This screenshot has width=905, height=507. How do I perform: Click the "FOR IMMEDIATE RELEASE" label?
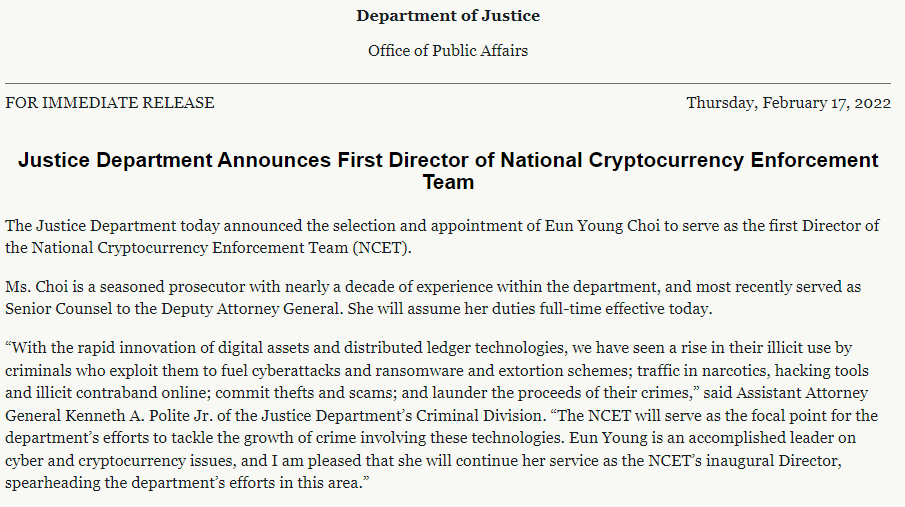[110, 103]
